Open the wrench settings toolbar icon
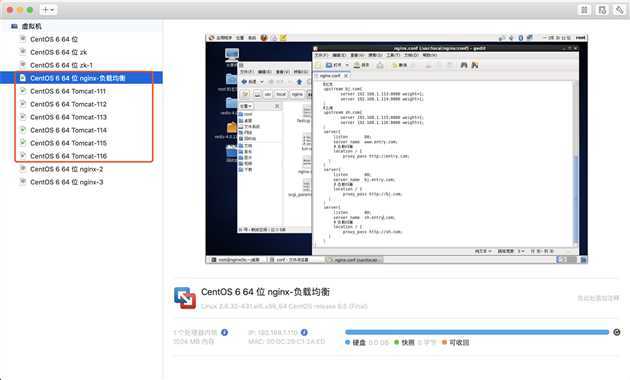The image size is (630, 380). 620,10
